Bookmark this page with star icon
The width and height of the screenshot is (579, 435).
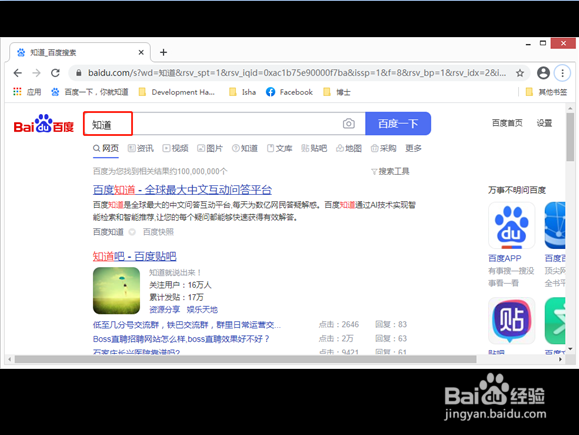pos(520,73)
